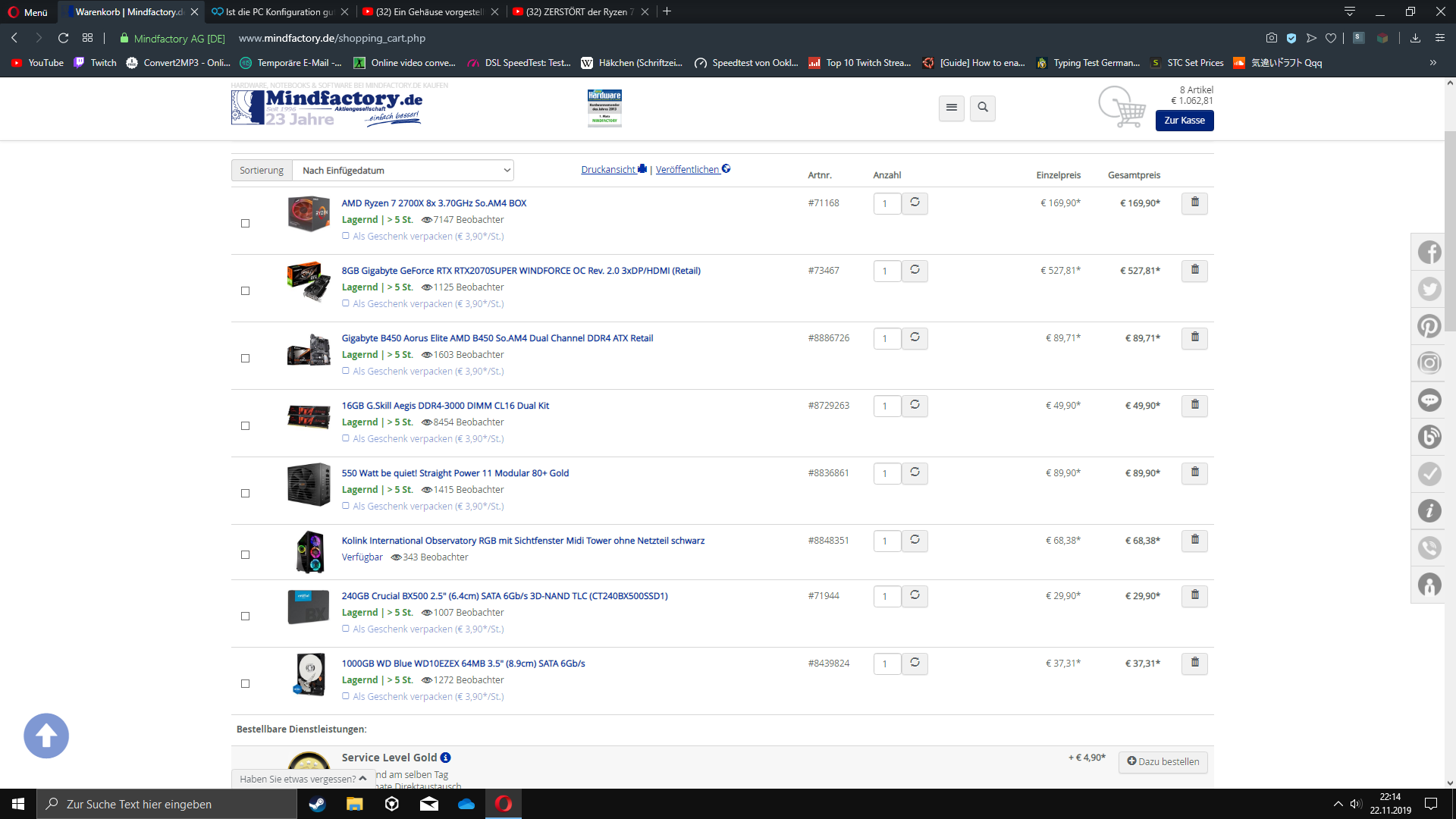Click the info sidebar icon

click(1429, 511)
